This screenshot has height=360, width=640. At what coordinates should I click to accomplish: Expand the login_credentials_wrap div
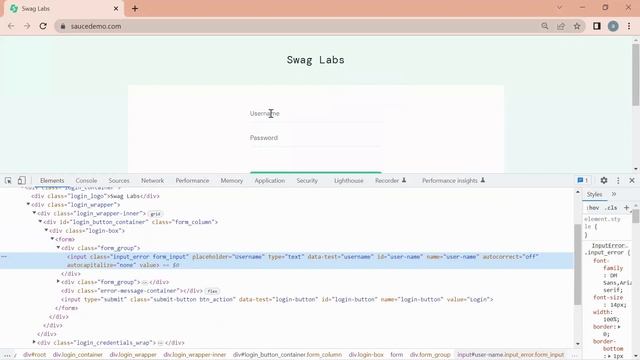point(34,342)
